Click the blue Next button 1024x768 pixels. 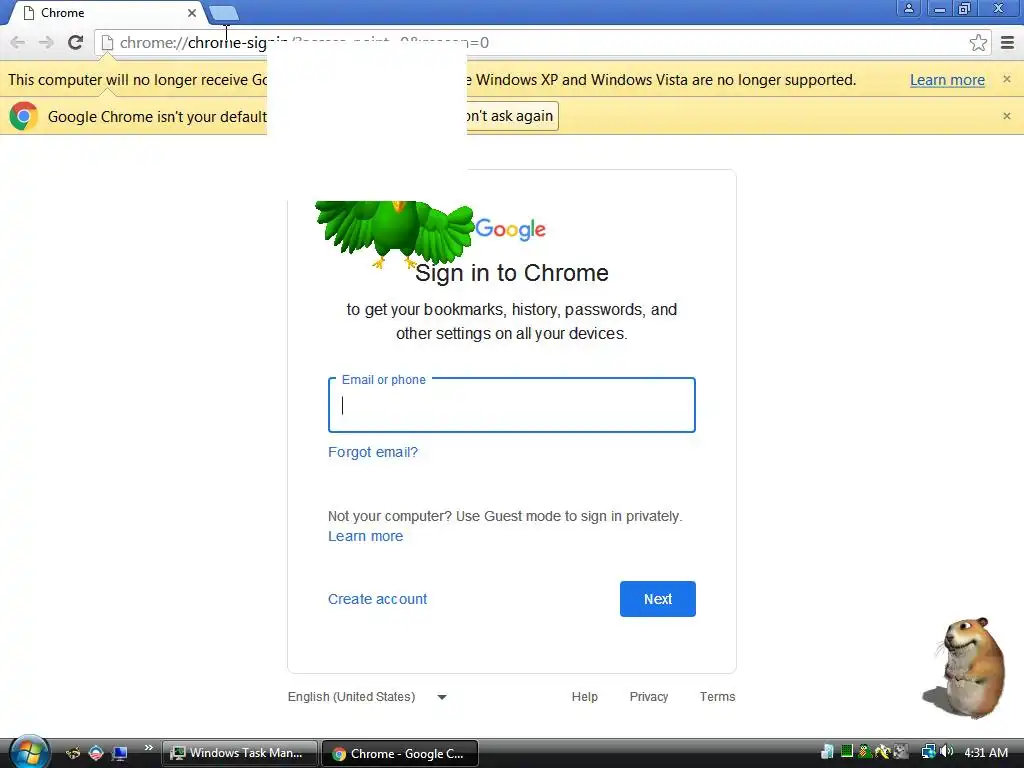(658, 599)
